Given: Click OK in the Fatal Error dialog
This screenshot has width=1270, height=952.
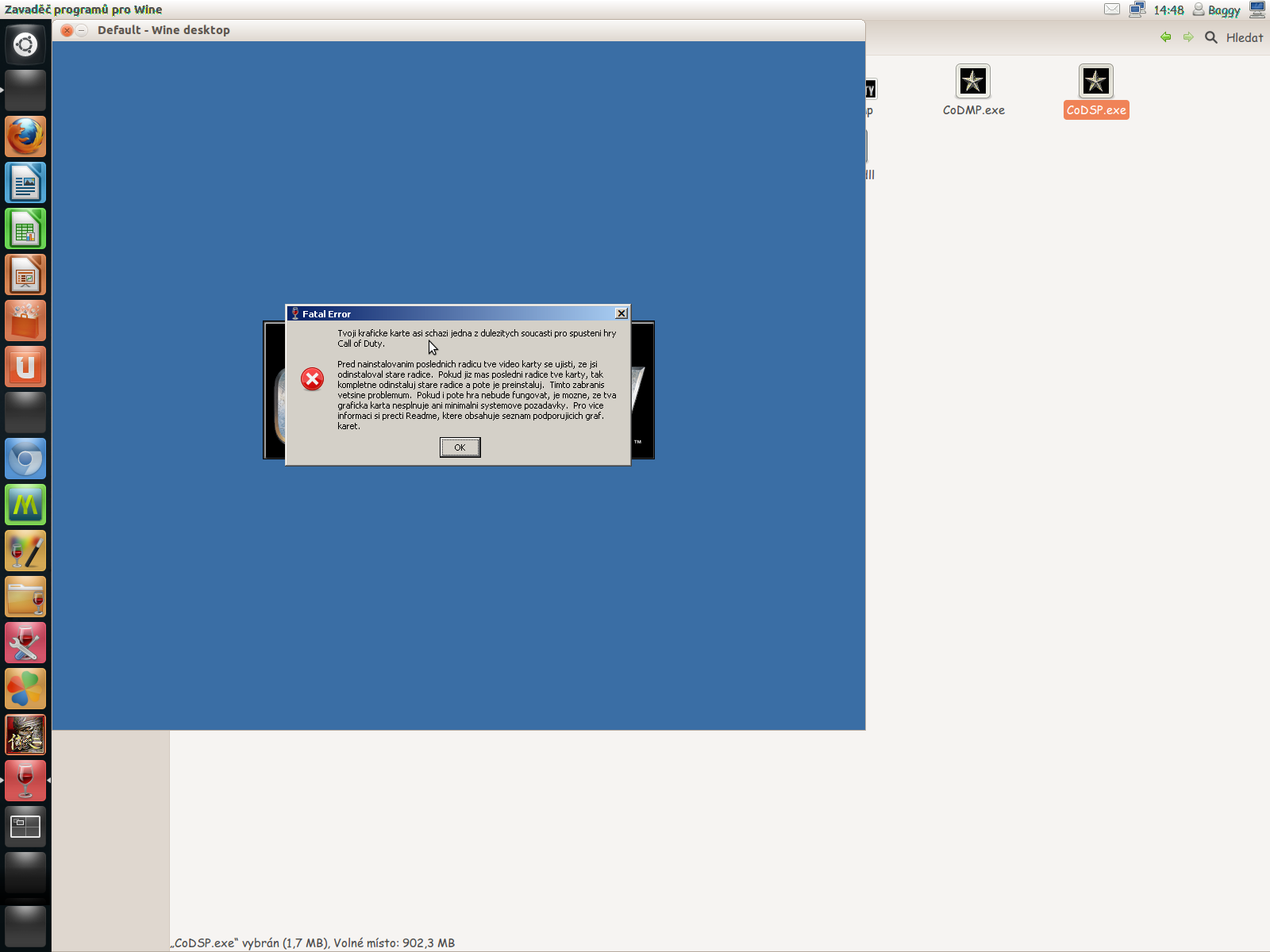Looking at the screenshot, I should click(460, 447).
